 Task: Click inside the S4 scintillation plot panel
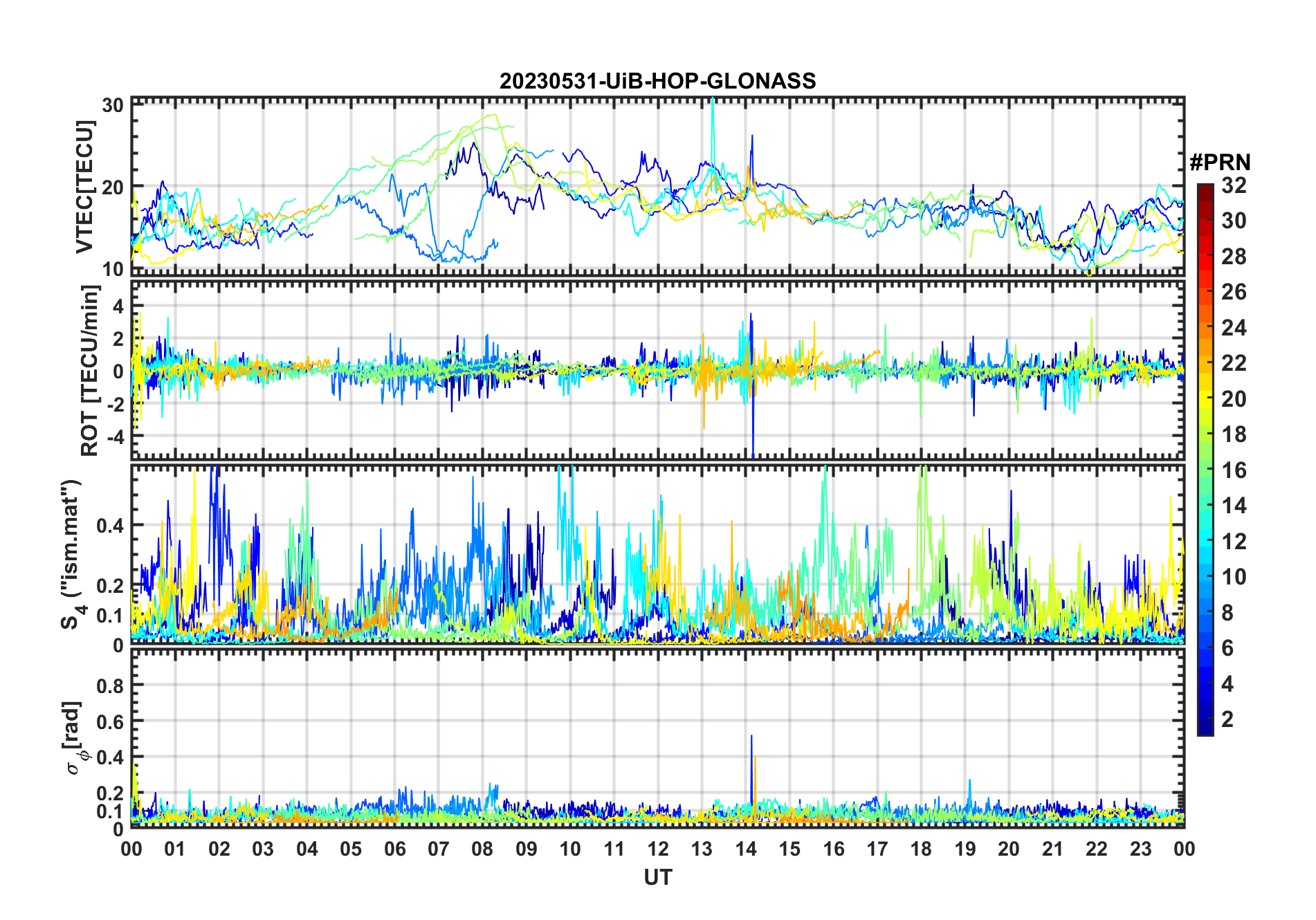(658, 555)
